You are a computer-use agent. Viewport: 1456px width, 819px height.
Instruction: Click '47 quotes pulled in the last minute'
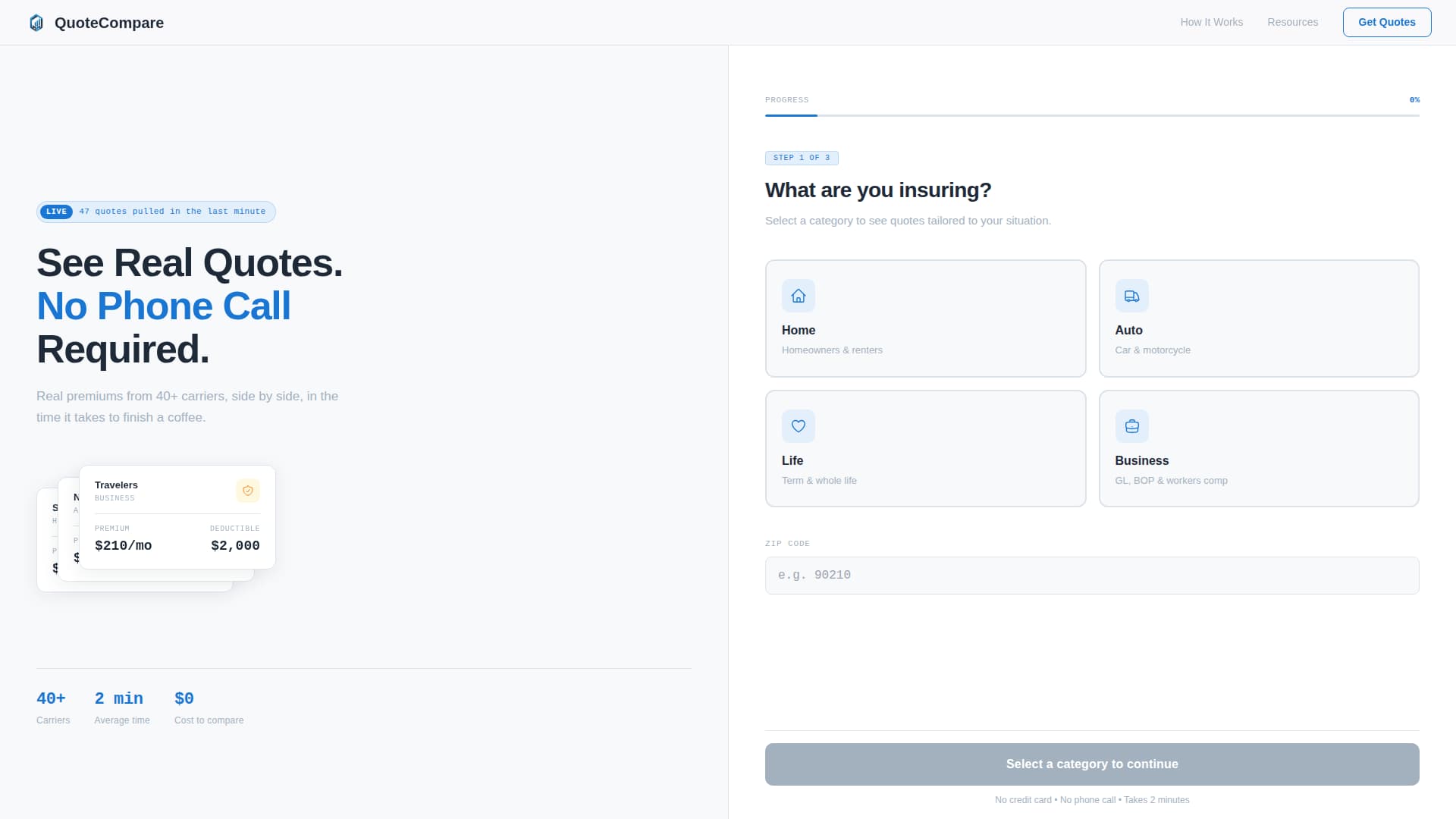172,212
